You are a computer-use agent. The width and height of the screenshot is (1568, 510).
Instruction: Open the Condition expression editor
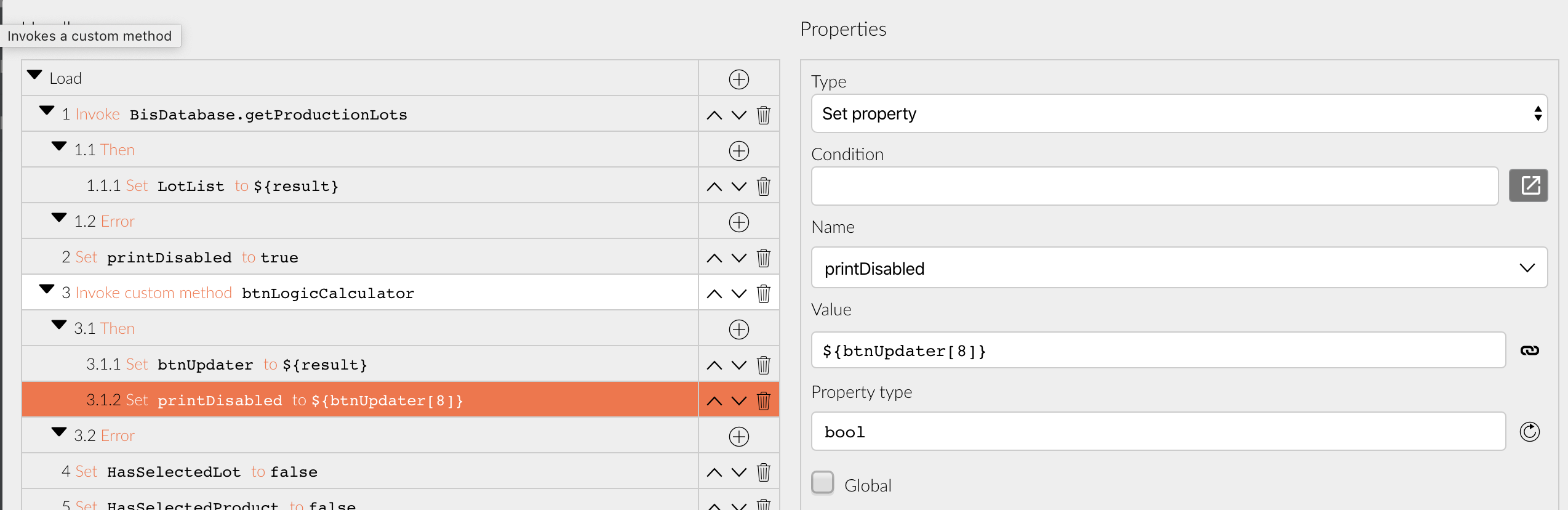1528,185
